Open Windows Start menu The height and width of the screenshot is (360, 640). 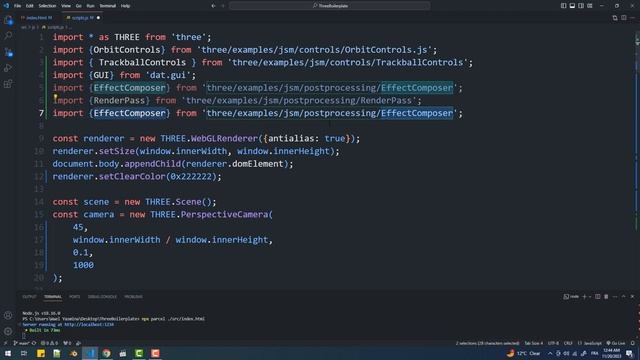click(8, 353)
